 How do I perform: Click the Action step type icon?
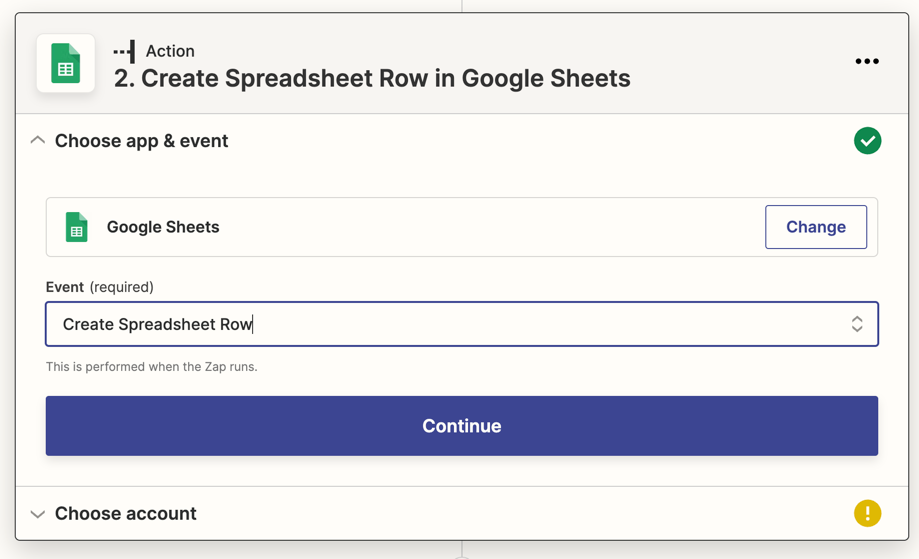tap(124, 51)
